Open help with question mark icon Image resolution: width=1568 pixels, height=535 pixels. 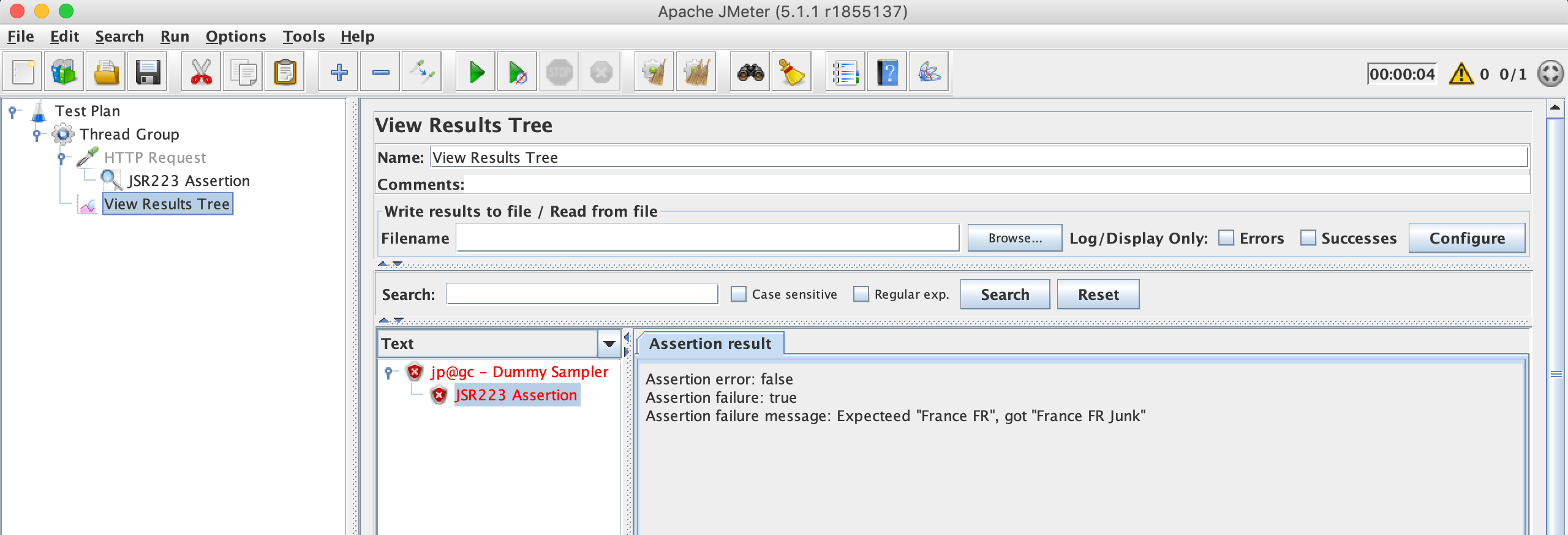point(888,73)
